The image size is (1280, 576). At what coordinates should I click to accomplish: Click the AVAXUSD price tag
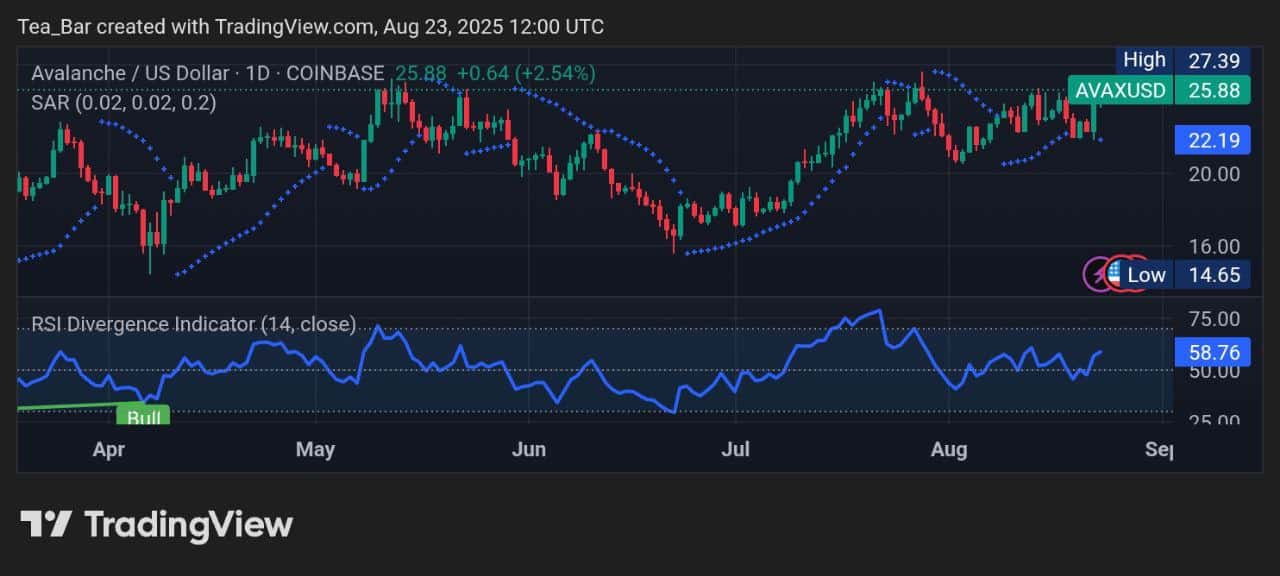click(x=1120, y=90)
